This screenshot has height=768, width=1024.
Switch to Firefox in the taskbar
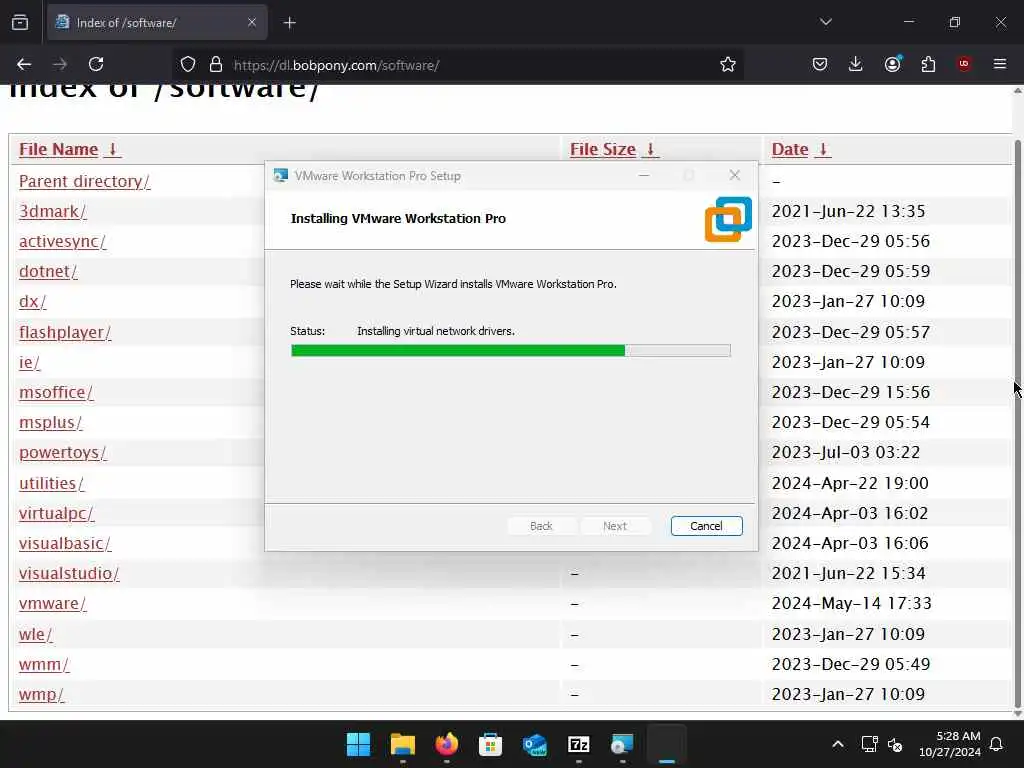click(x=447, y=744)
